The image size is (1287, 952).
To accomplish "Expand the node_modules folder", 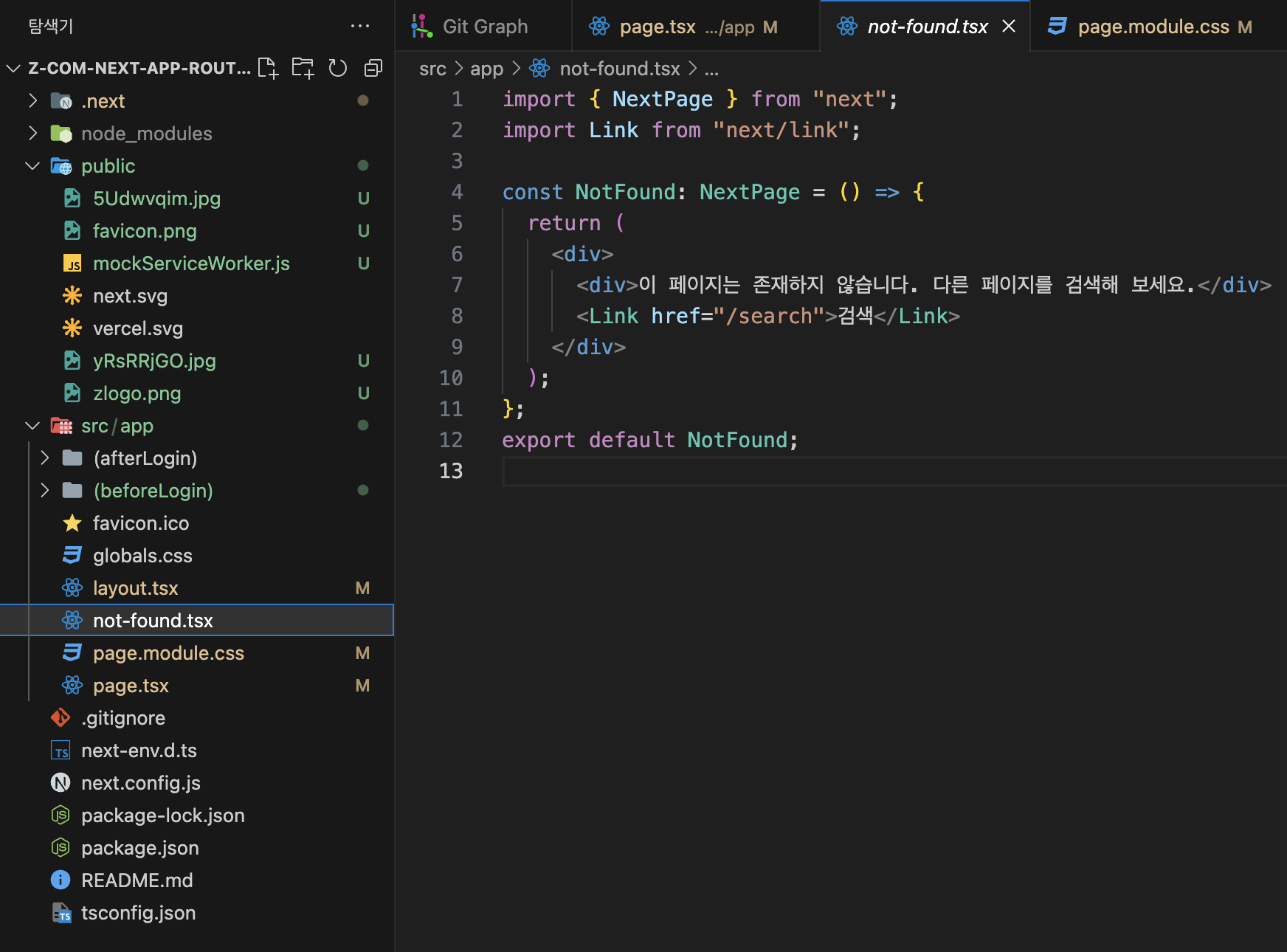I will click(x=32, y=134).
